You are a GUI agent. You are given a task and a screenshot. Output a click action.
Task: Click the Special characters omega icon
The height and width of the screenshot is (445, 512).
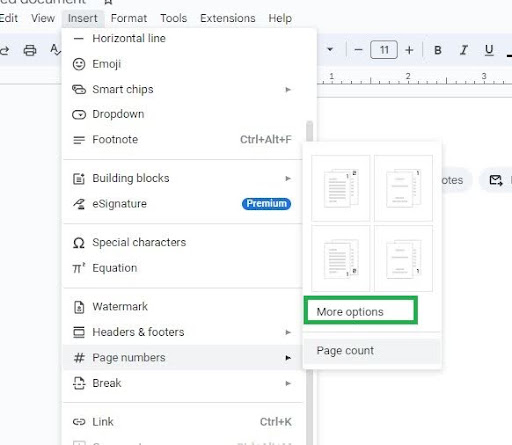[x=79, y=243]
